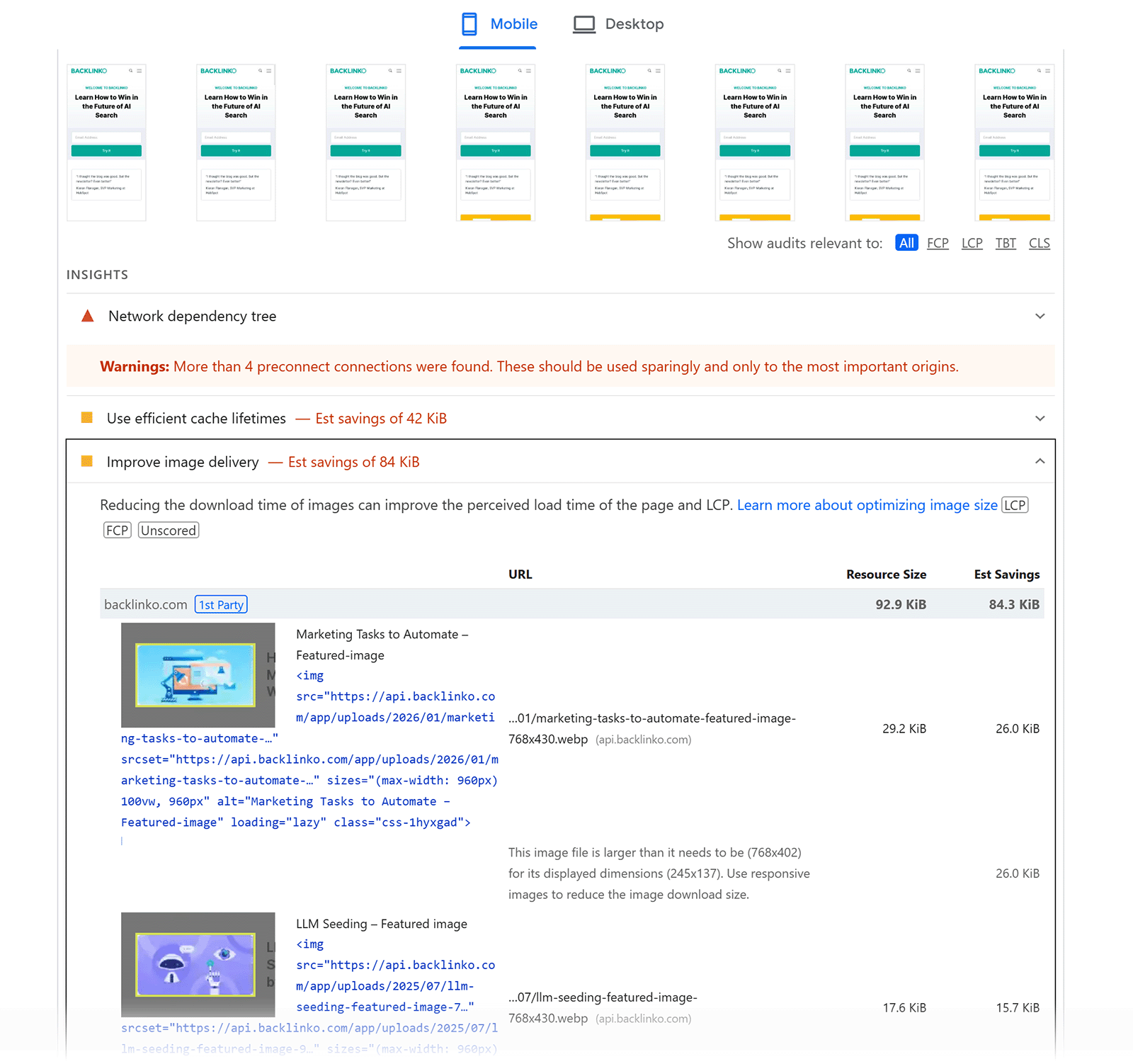1133x1064 pixels.
Task: Click the FCP chip under the image delivery description
Action: pyautogui.click(x=117, y=530)
